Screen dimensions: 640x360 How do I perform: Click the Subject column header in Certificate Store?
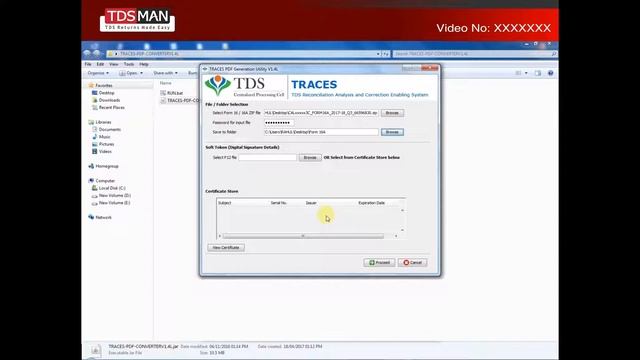(x=225, y=203)
